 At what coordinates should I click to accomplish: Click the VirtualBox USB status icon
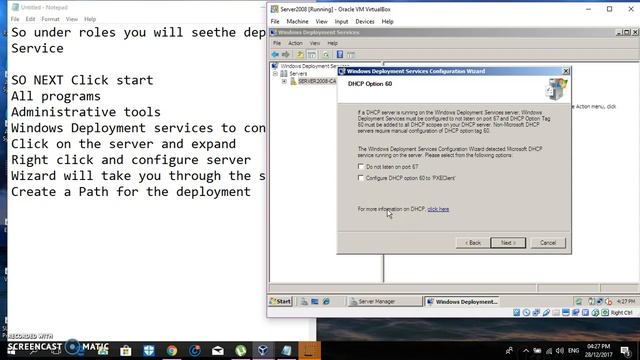(546, 313)
